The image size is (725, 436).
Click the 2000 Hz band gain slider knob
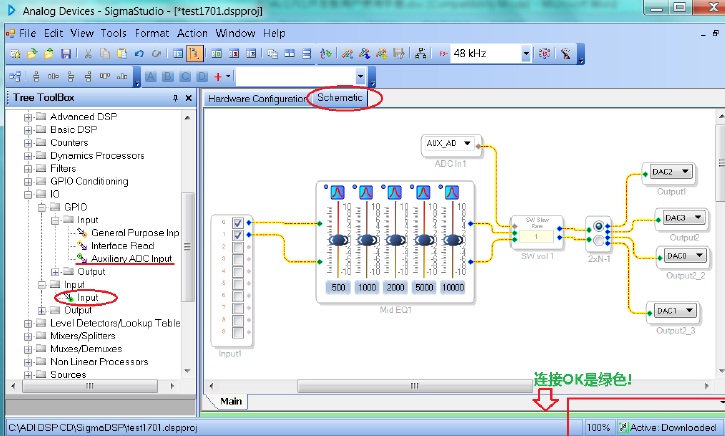396,240
